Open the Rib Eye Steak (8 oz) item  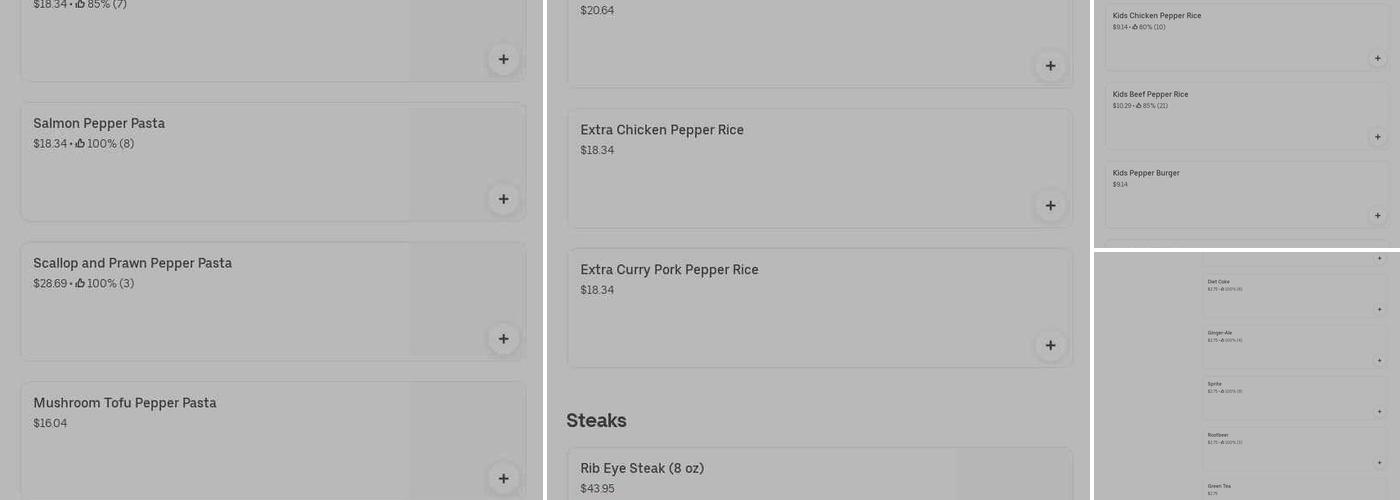[x=642, y=469]
